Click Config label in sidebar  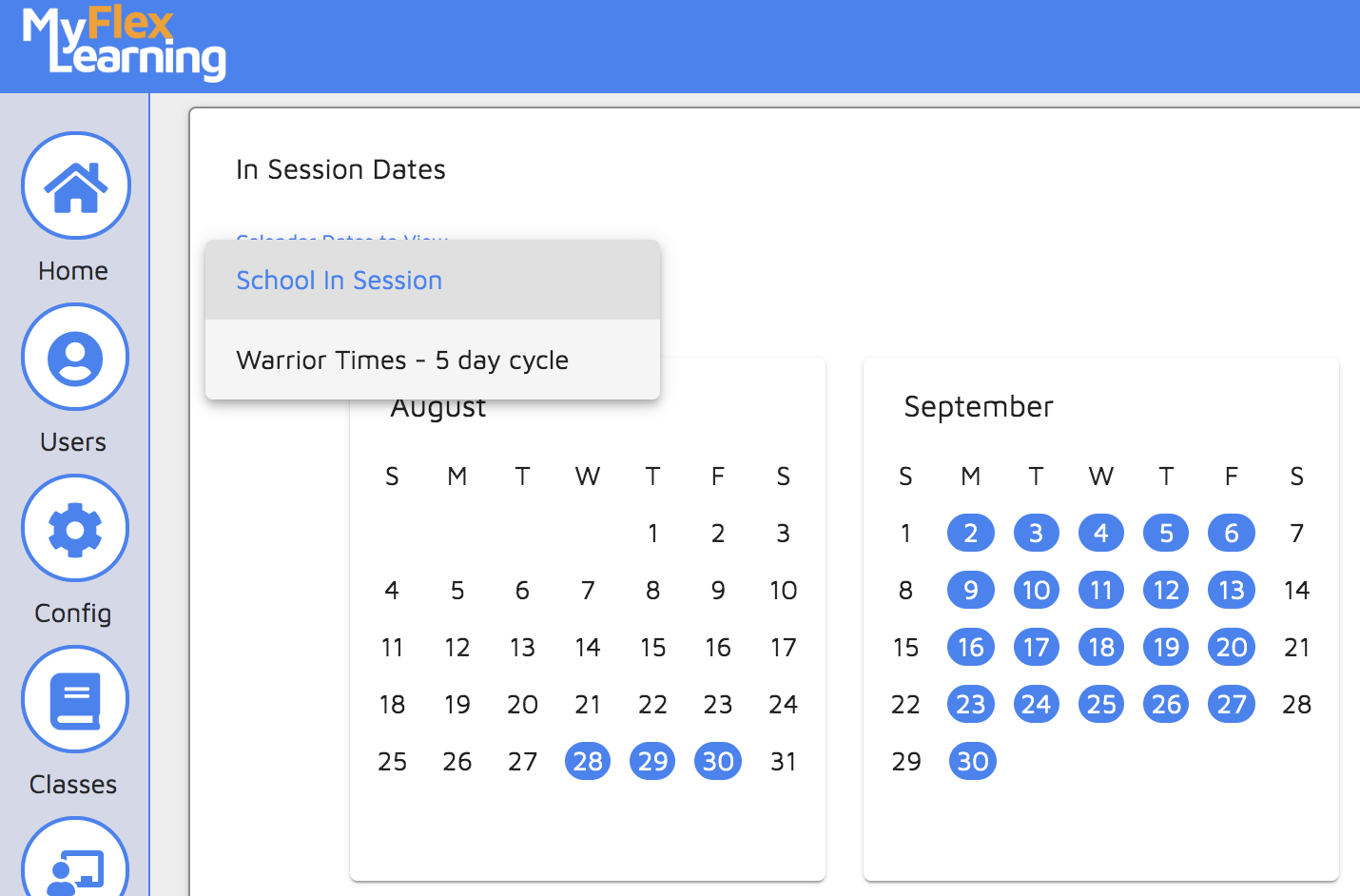click(73, 614)
